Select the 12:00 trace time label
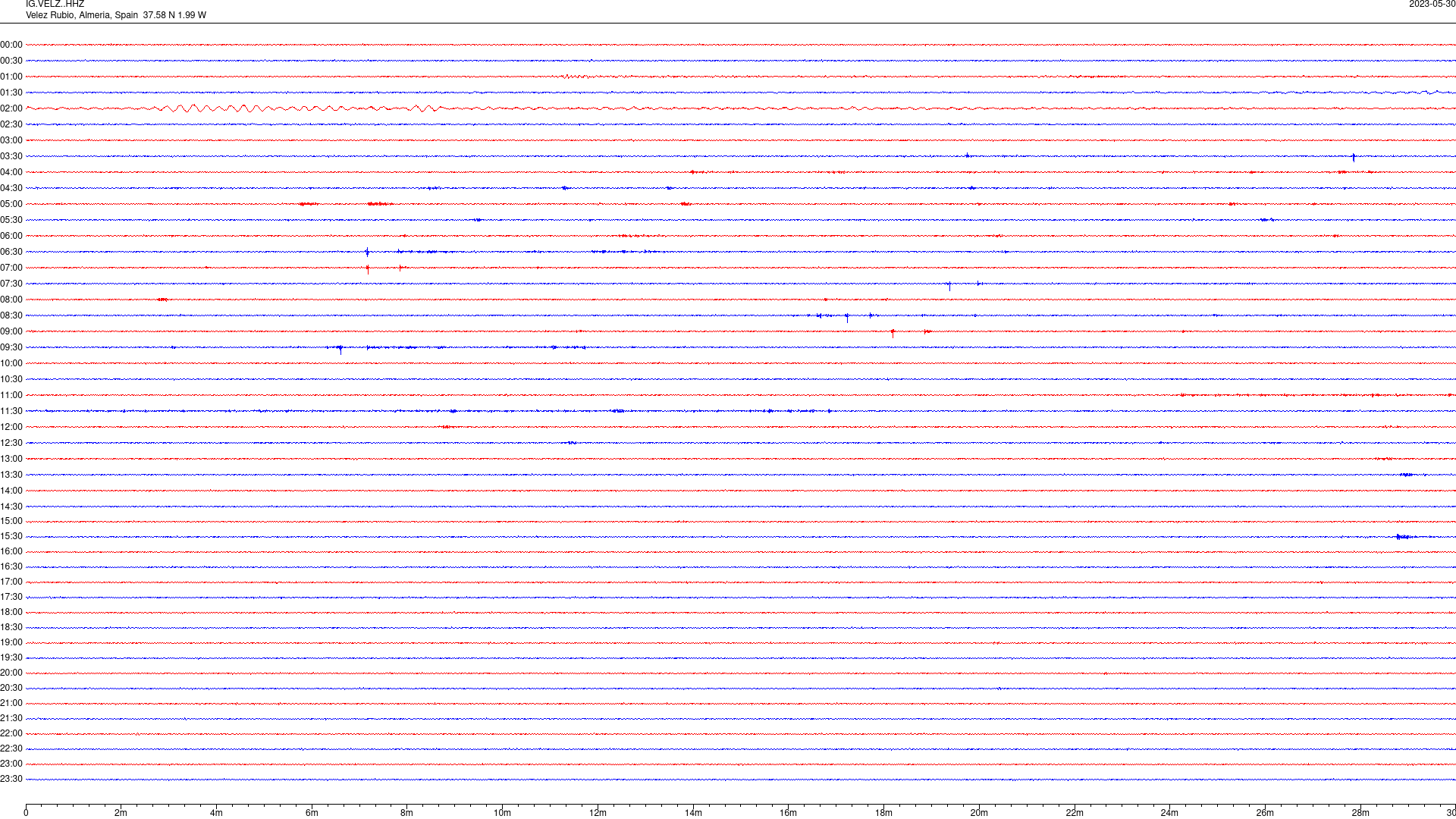This screenshot has height=819, width=1456. click(x=11, y=427)
